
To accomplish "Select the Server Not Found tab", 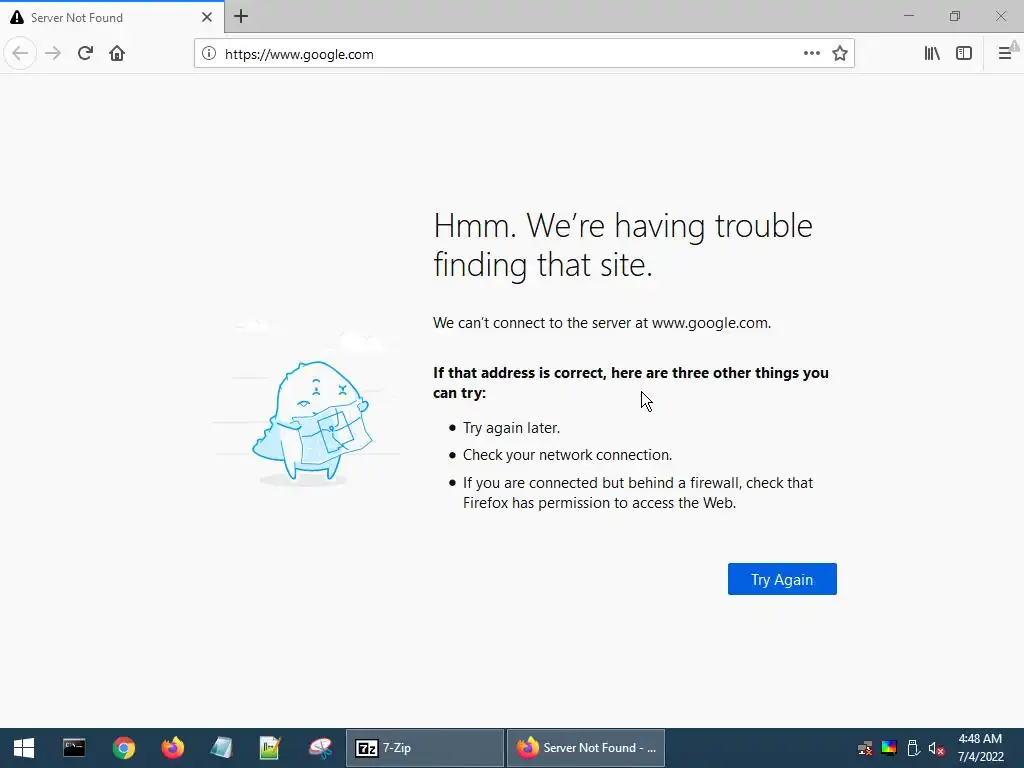I will click(112, 18).
